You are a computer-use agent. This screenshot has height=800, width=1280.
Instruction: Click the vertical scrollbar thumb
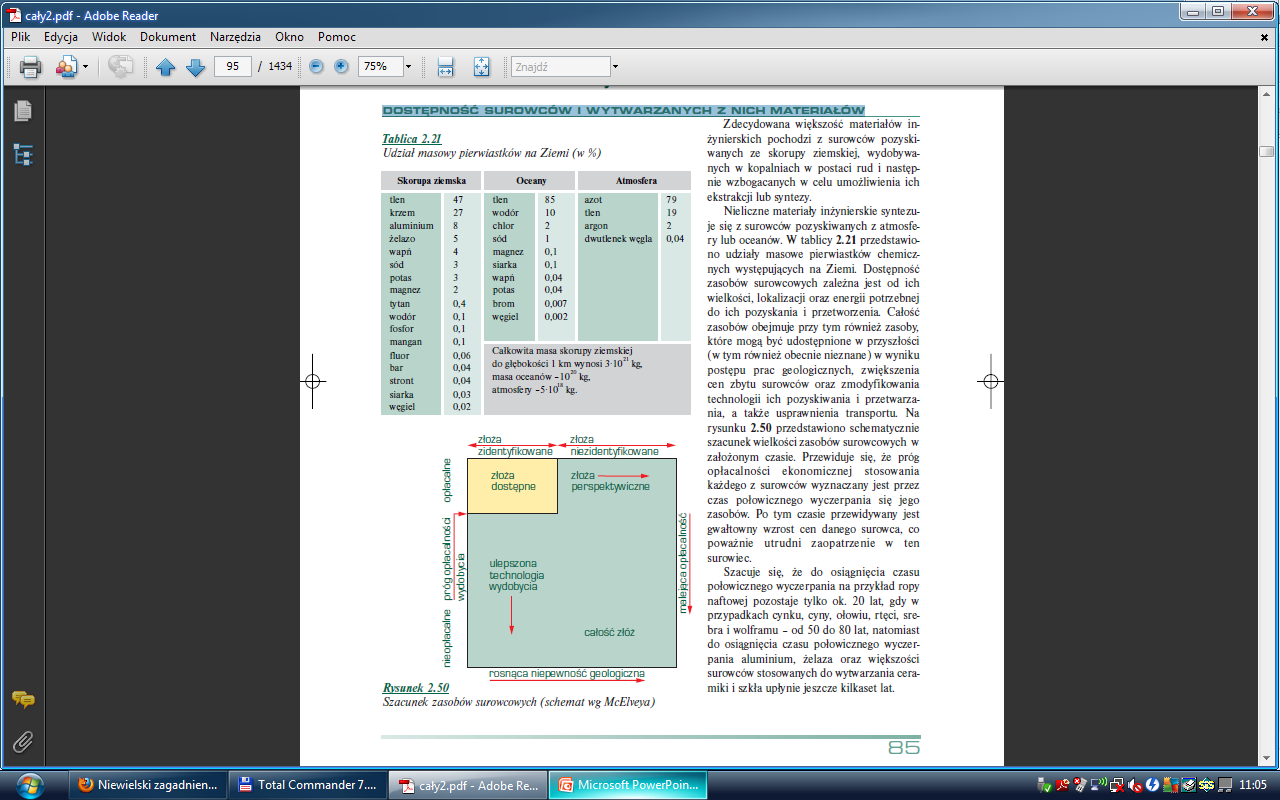coord(1266,152)
